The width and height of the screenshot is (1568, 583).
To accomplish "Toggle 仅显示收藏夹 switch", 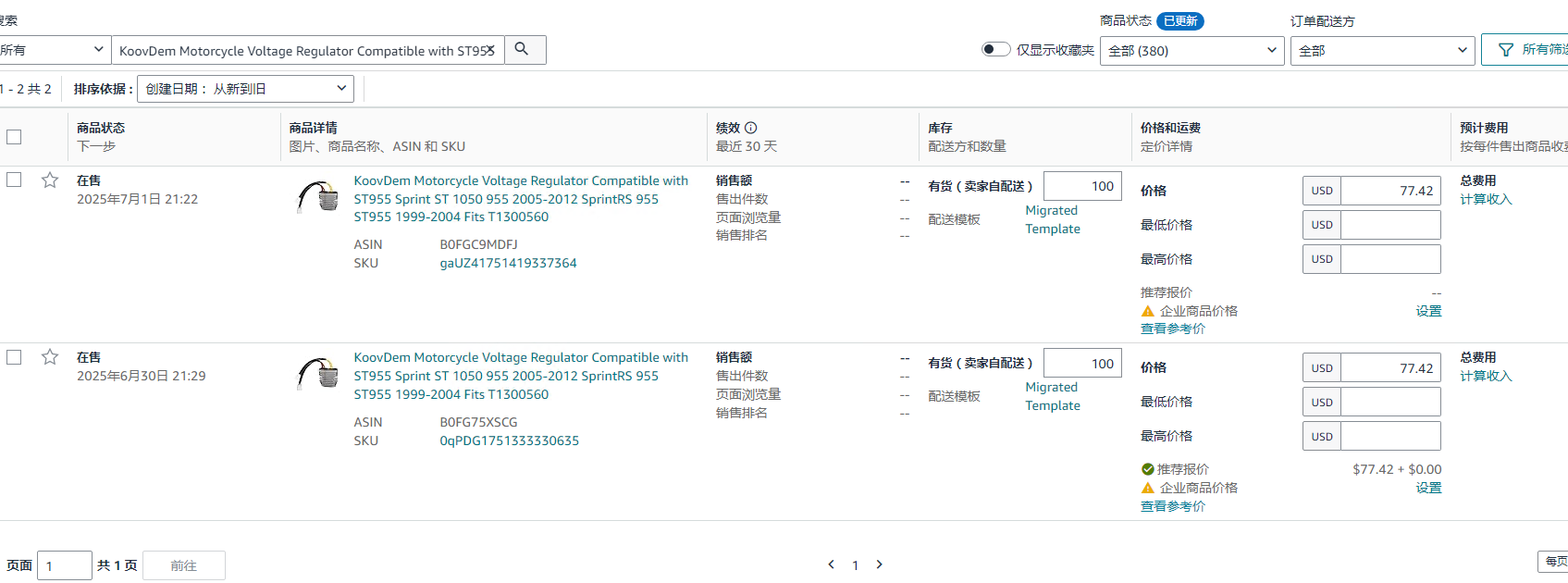I will [x=995, y=50].
